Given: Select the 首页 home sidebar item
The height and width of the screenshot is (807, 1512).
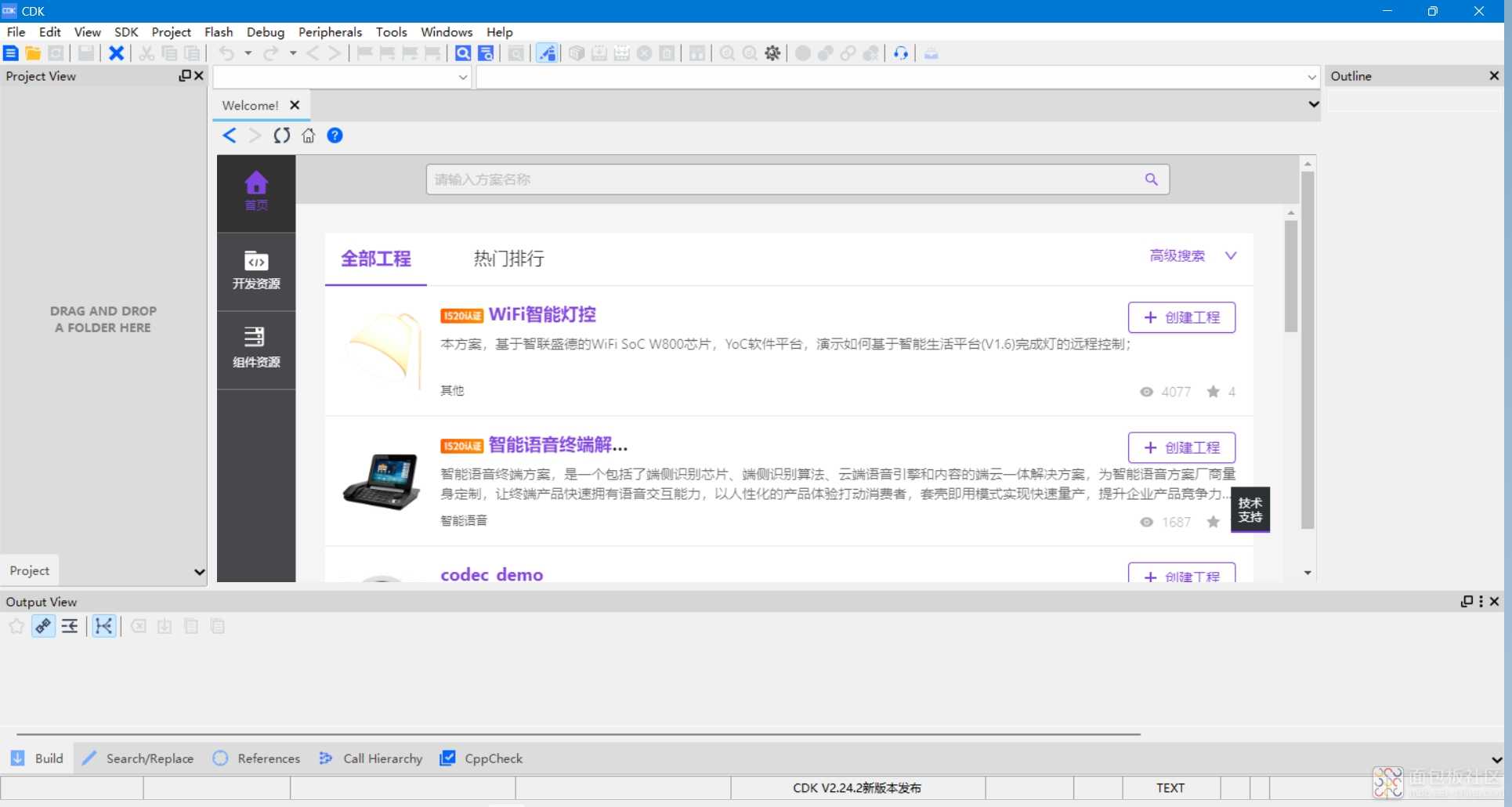Looking at the screenshot, I should (x=256, y=193).
